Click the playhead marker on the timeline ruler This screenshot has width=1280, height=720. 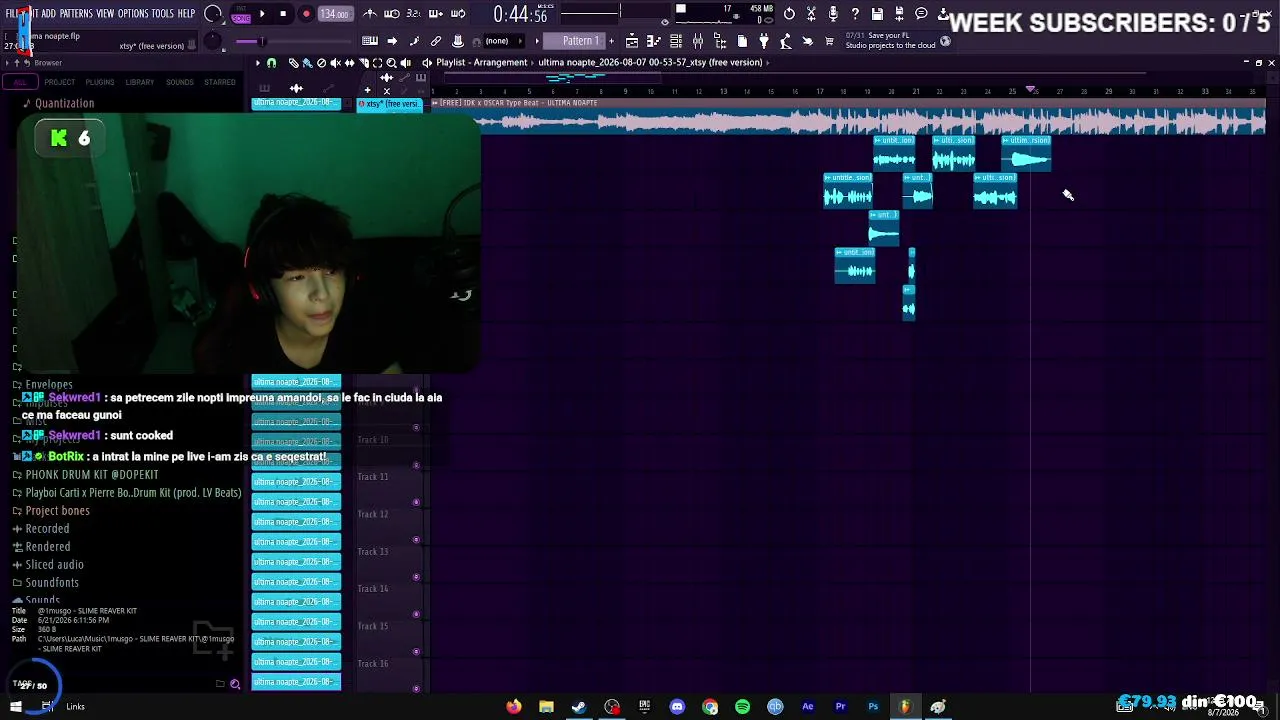(1031, 90)
